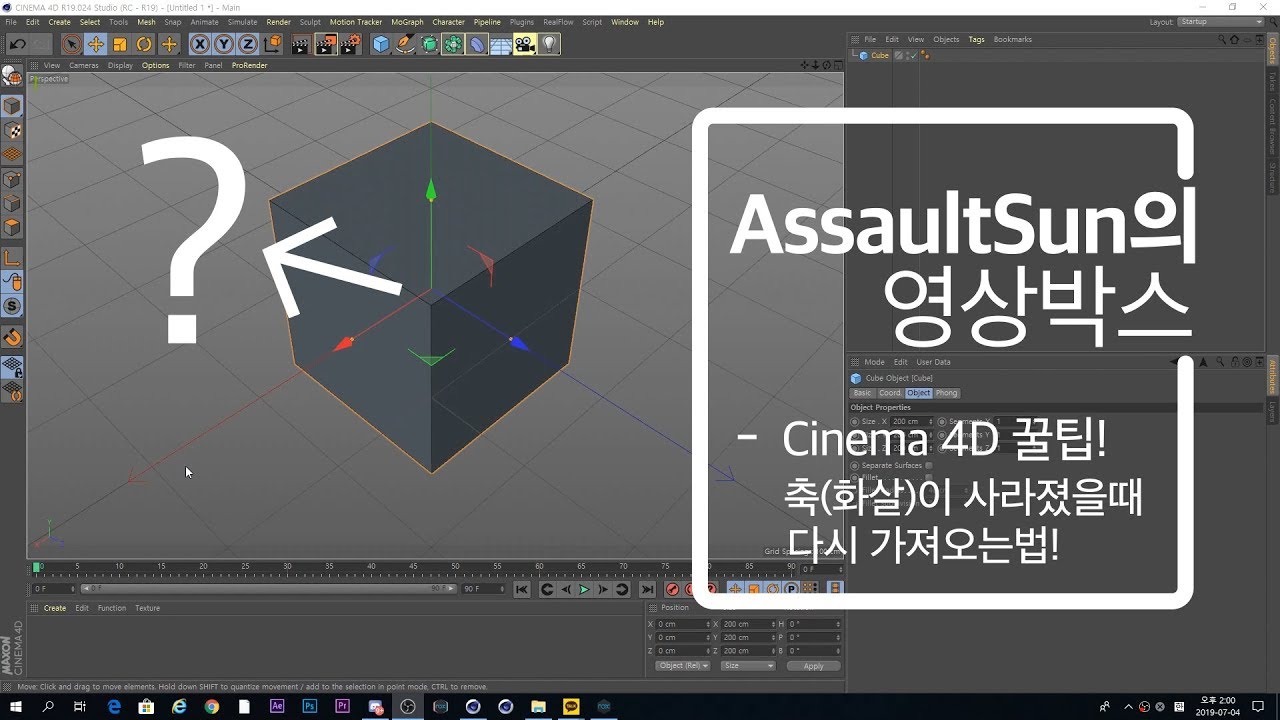Click the Subdivision Surface generator icon
Image resolution: width=1280 pixels, height=720 pixels.
(429, 44)
